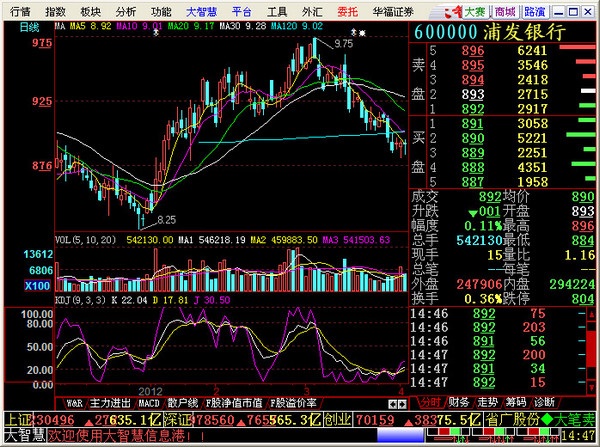Open the 指数 menu
Screen dimensions: 600x447
pyautogui.click(x=56, y=11)
